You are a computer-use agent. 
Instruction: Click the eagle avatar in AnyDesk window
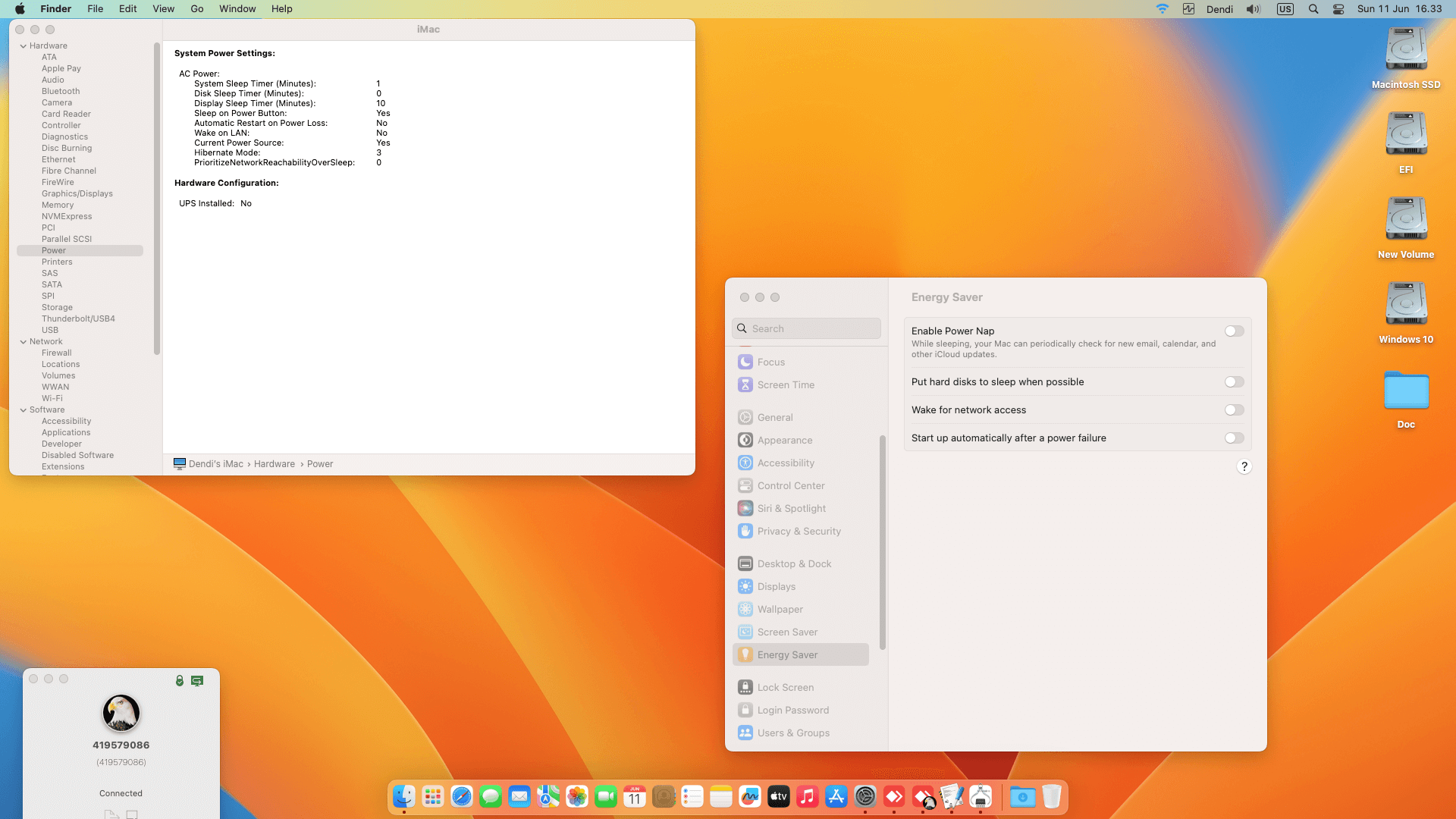point(121,713)
